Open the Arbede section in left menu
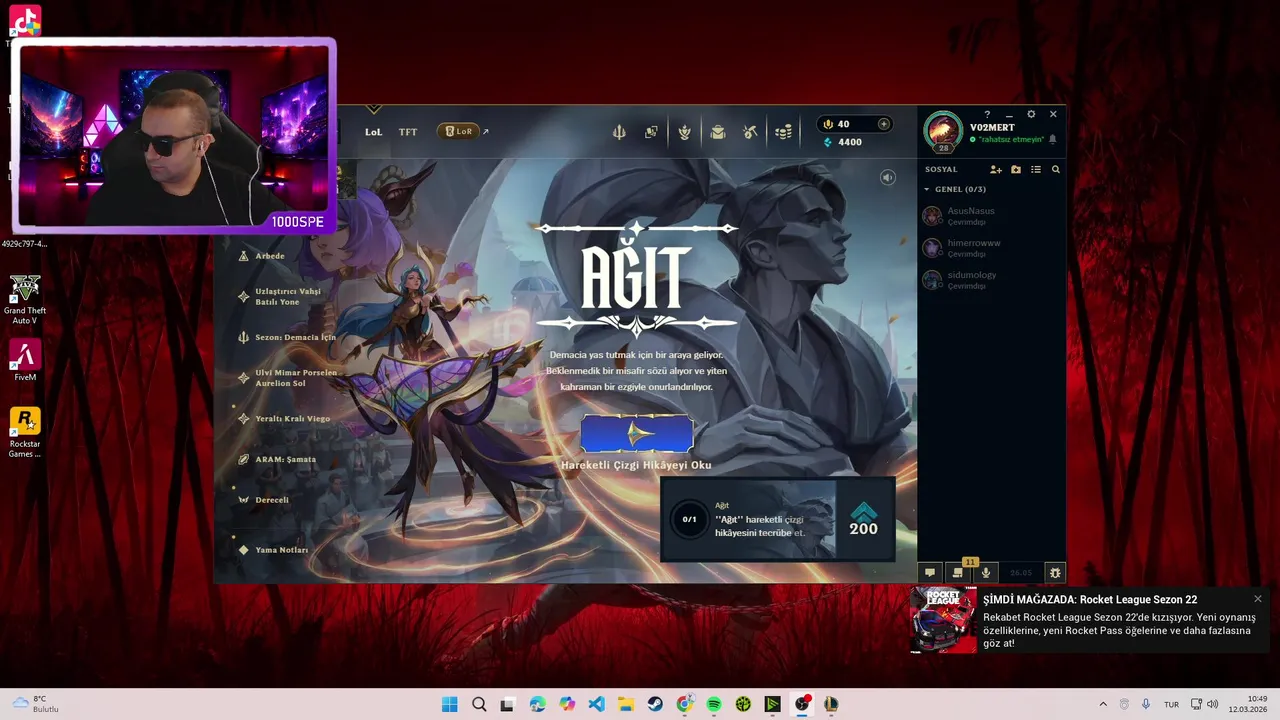1280x720 pixels. [270, 256]
